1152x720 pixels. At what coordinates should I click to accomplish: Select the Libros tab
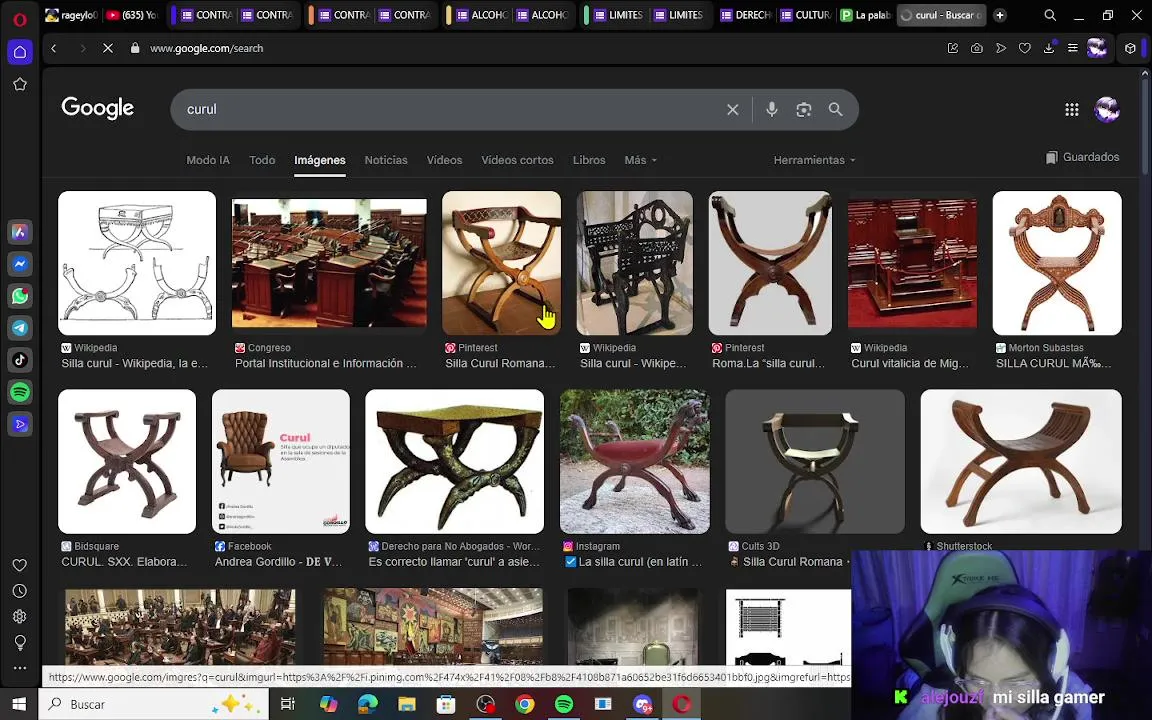[589, 160]
